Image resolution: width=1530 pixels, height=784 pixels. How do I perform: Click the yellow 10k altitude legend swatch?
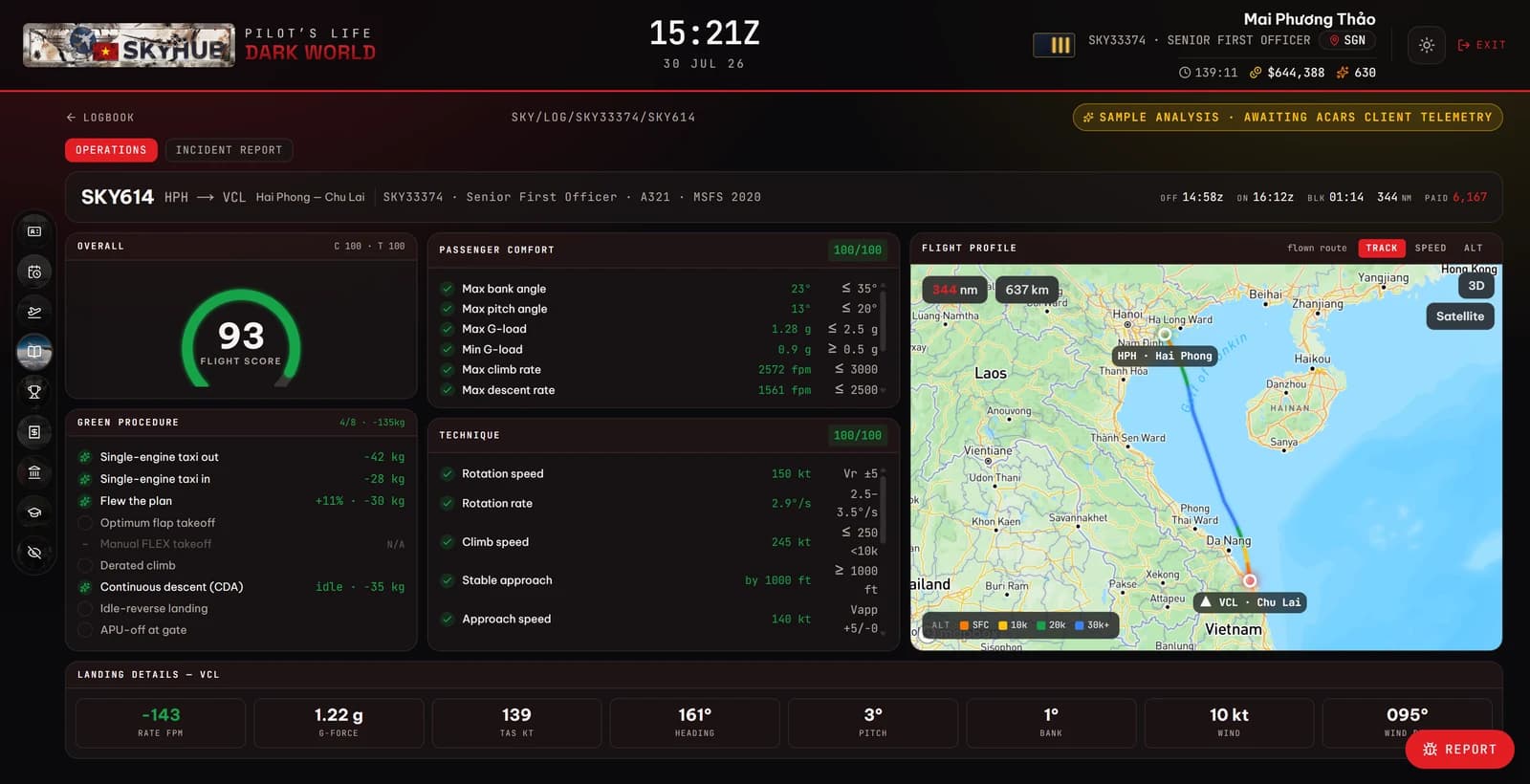1002,625
